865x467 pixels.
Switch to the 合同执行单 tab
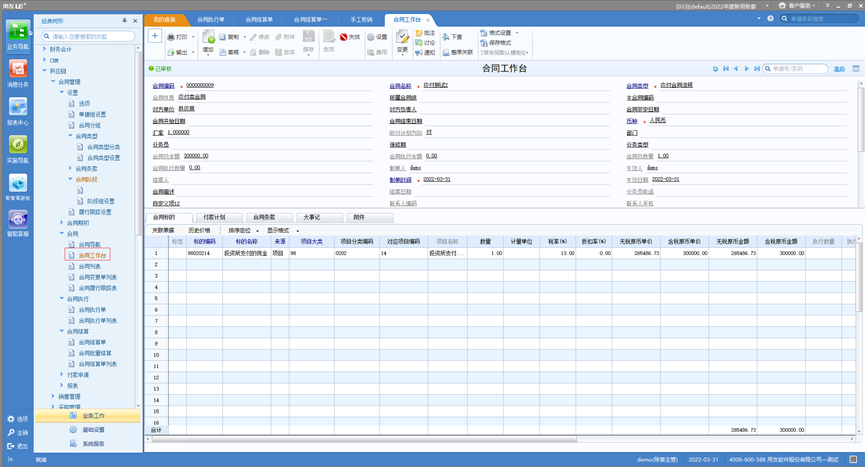pyautogui.click(x=211, y=19)
